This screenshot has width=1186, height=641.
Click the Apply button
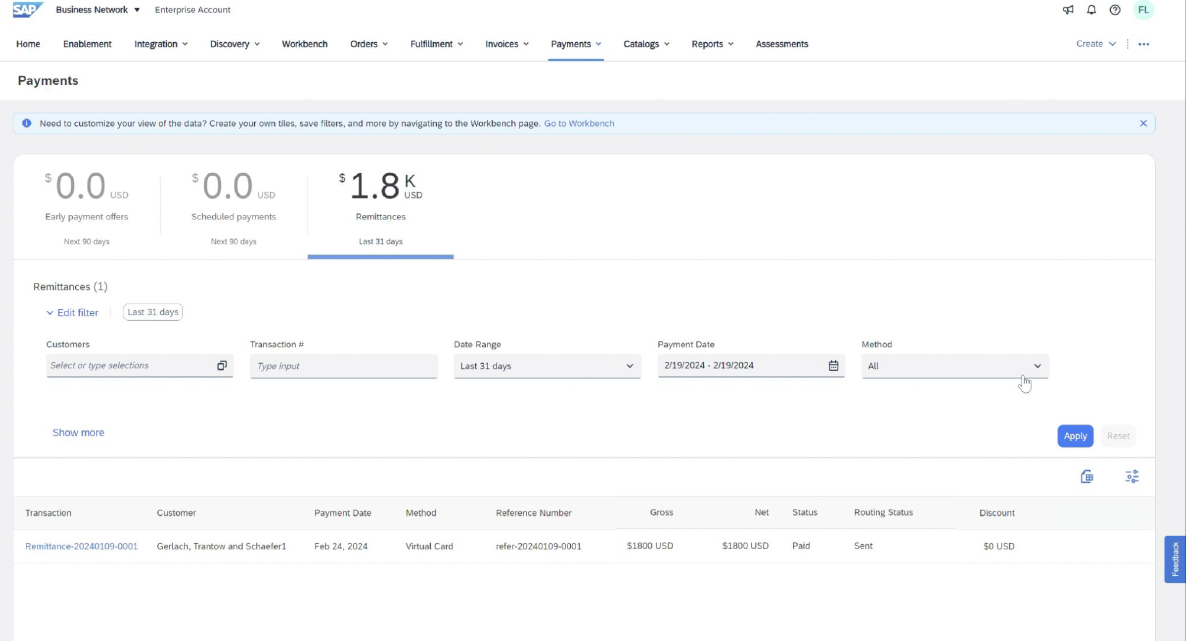(x=1075, y=436)
